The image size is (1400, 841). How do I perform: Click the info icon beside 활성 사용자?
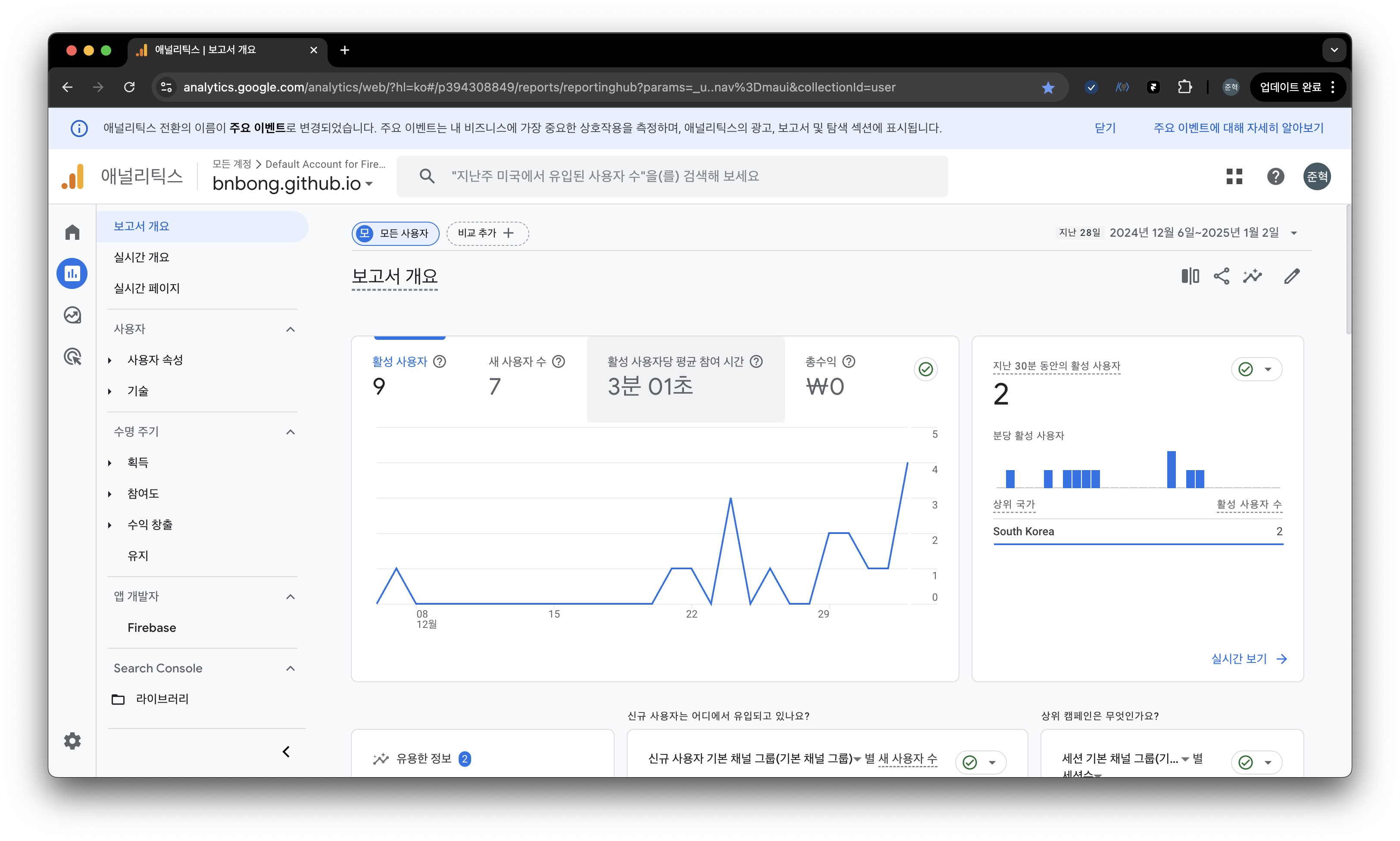[x=440, y=361]
